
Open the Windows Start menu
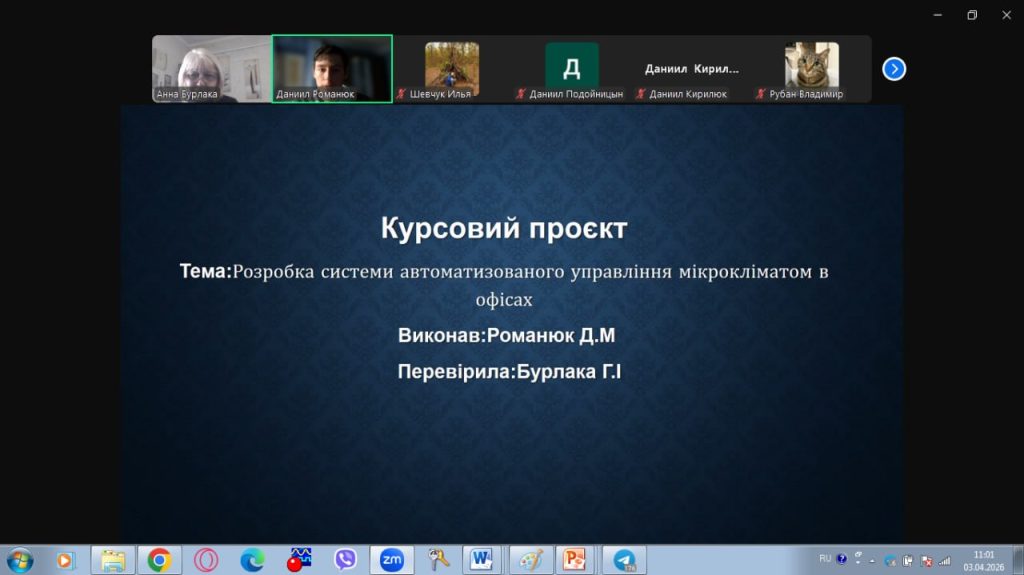[x=20, y=561]
